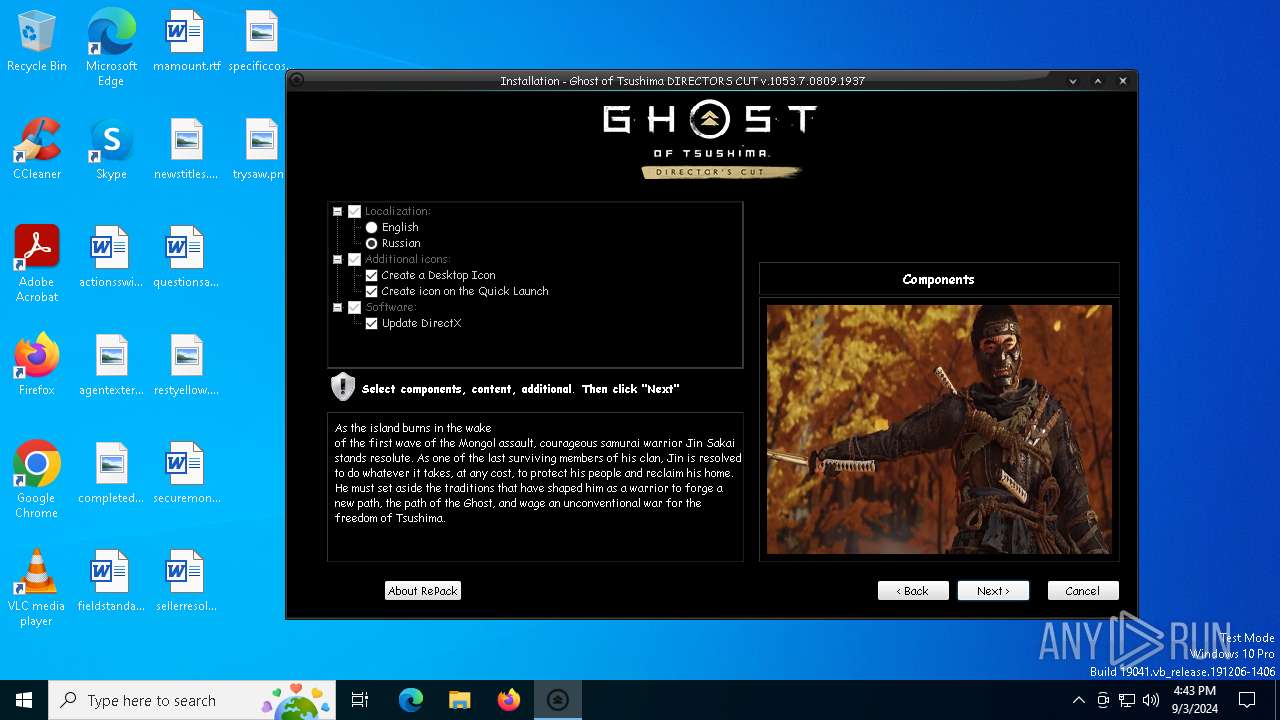The image size is (1280, 720).
Task: Open Firefox from the taskbar
Action: 509,700
